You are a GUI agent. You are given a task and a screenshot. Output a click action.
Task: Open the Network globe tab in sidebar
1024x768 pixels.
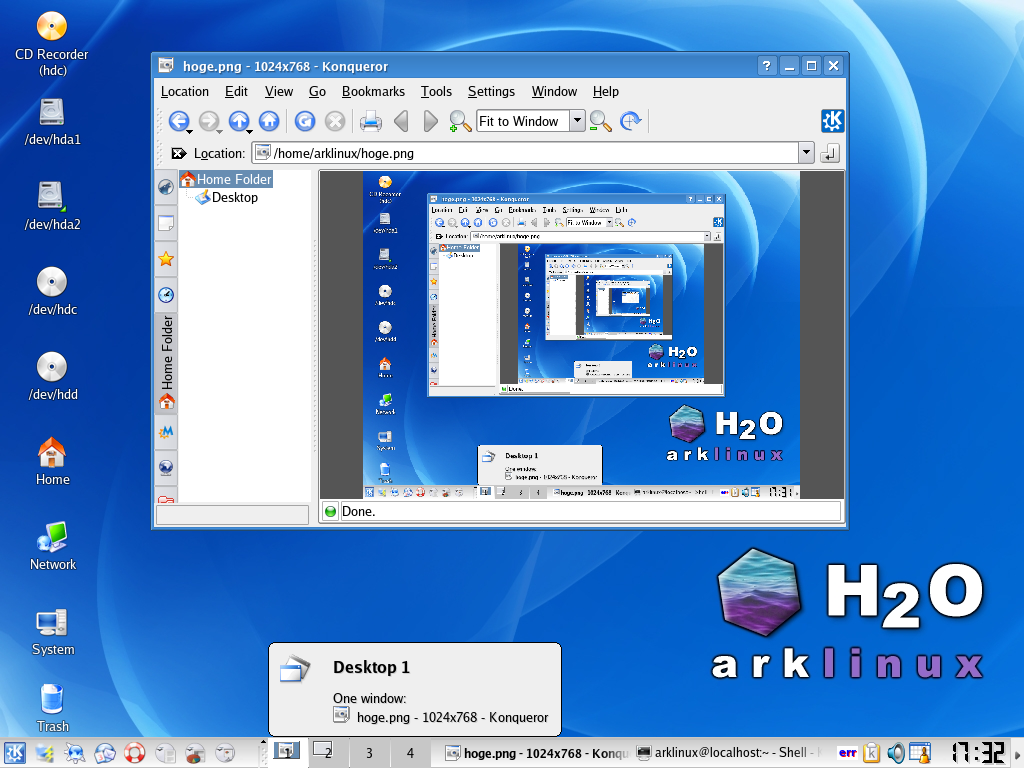(x=166, y=468)
